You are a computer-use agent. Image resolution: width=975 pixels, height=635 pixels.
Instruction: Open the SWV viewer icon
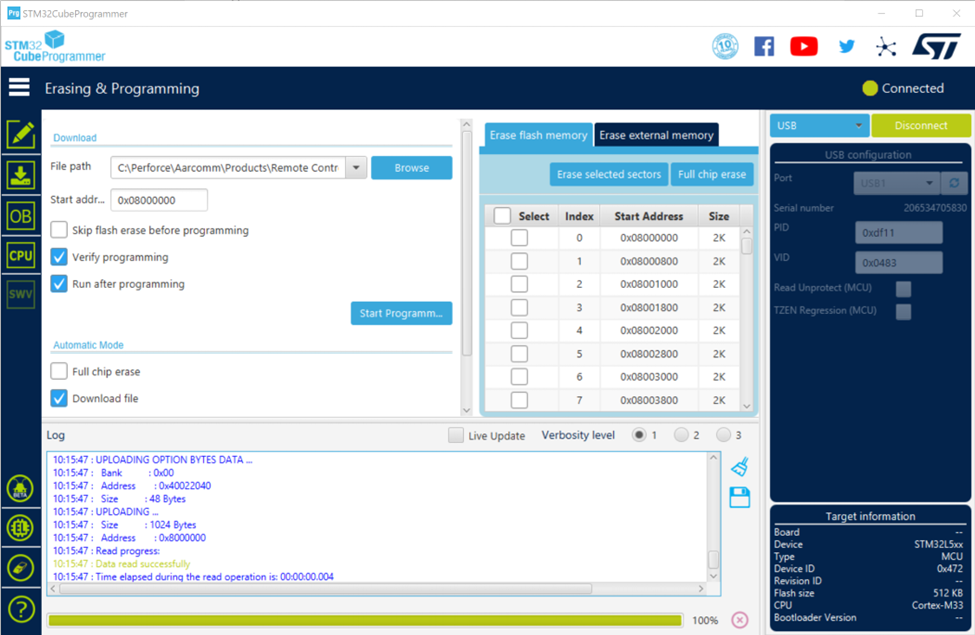pos(21,294)
